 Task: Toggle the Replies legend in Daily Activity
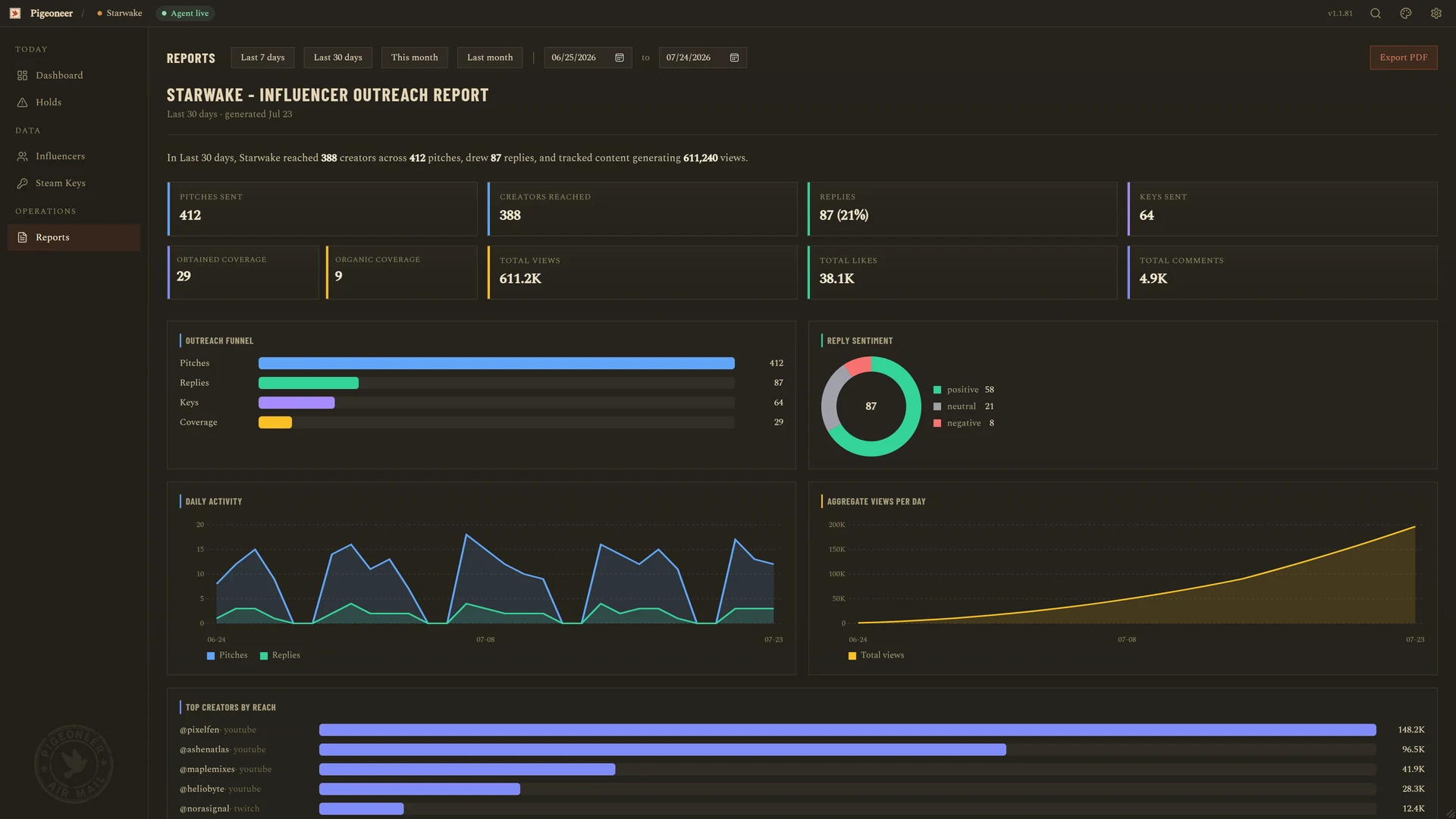pos(280,655)
